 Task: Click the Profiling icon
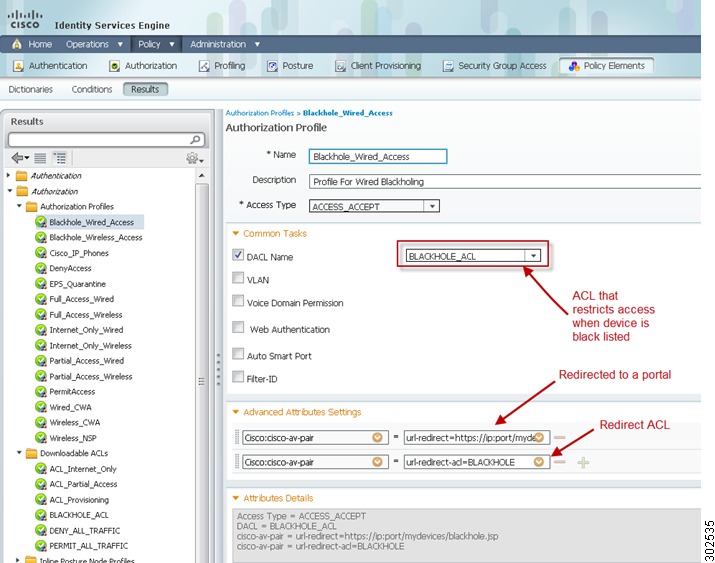(204, 66)
